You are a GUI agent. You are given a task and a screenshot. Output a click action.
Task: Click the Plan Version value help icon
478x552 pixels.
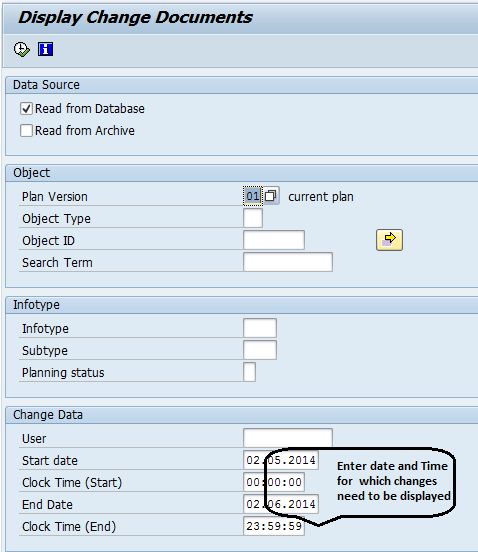pos(271,196)
